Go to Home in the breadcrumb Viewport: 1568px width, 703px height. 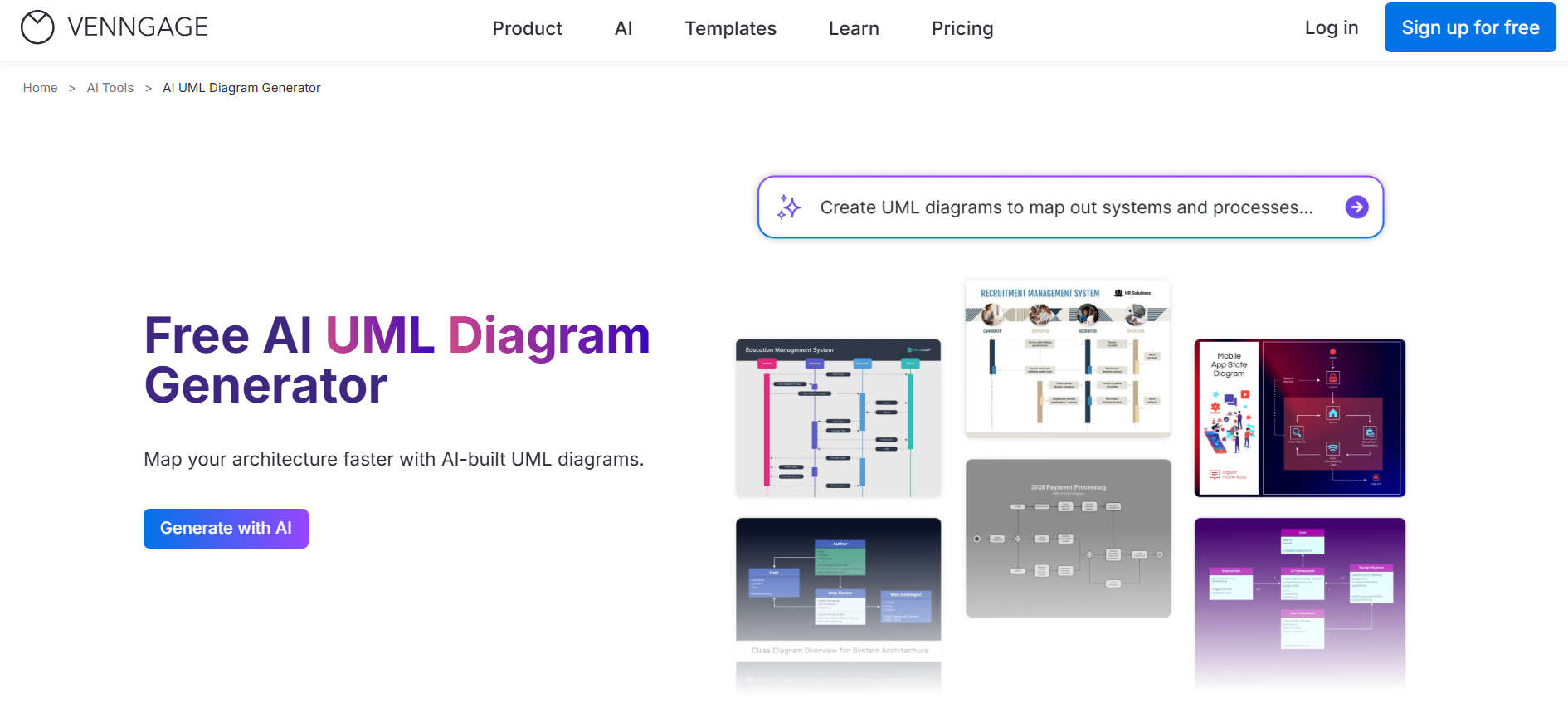tap(40, 88)
